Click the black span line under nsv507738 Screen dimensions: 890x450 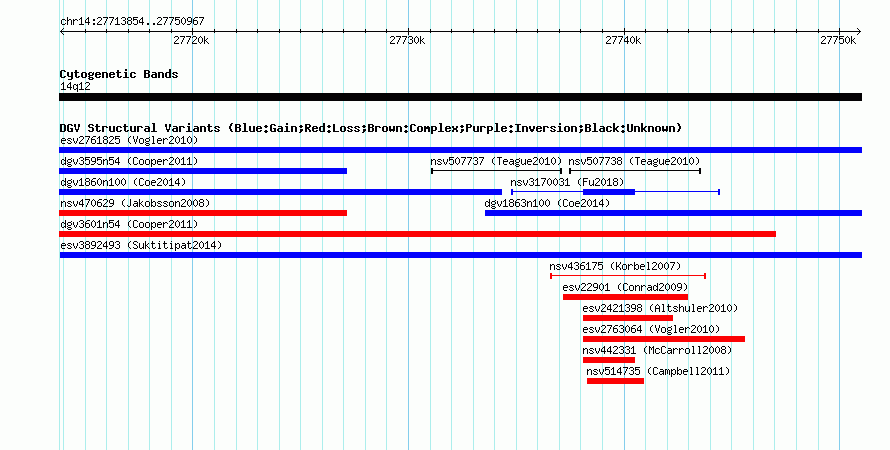coord(635,171)
